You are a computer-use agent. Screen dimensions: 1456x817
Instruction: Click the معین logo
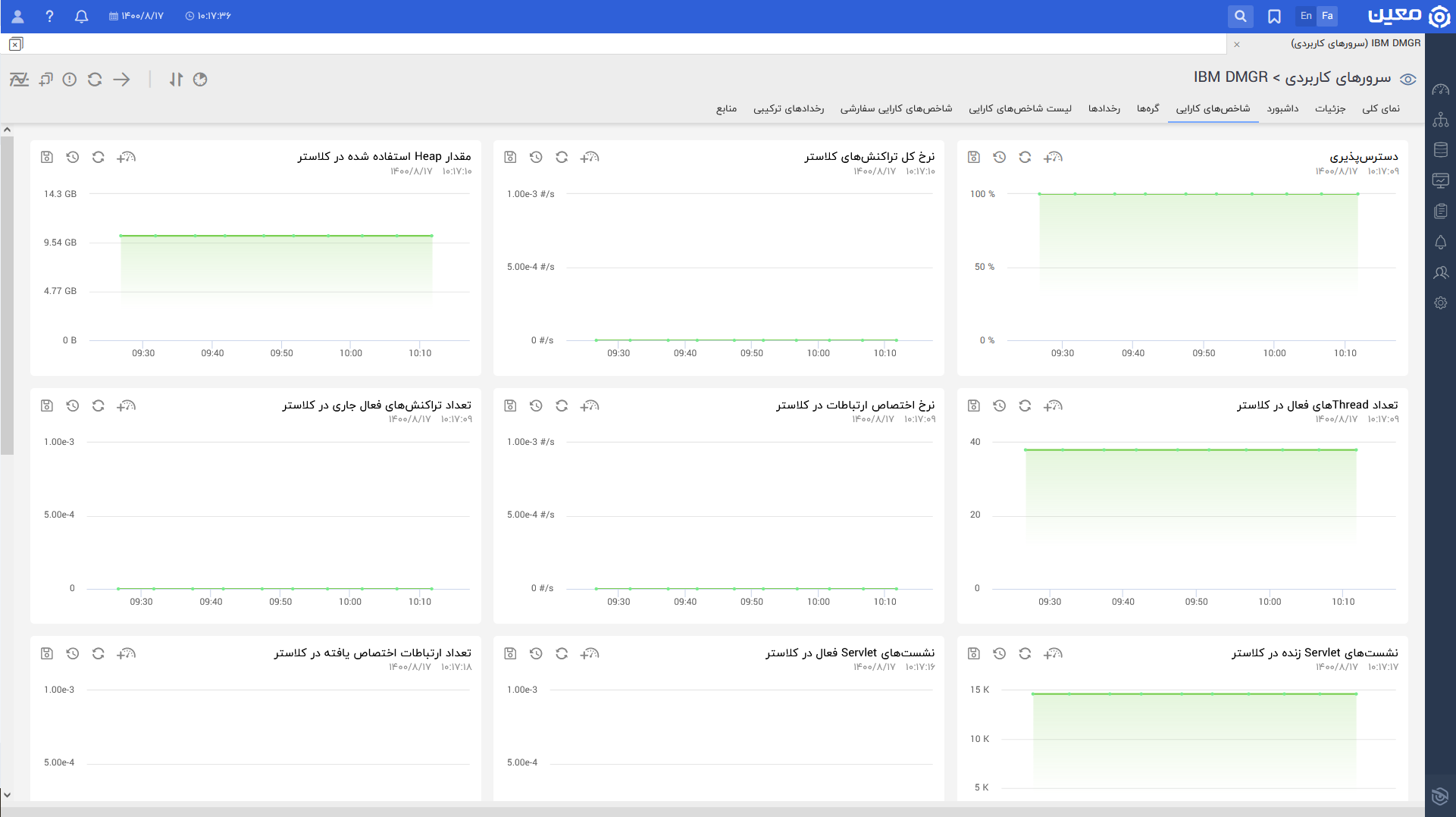click(1409, 16)
